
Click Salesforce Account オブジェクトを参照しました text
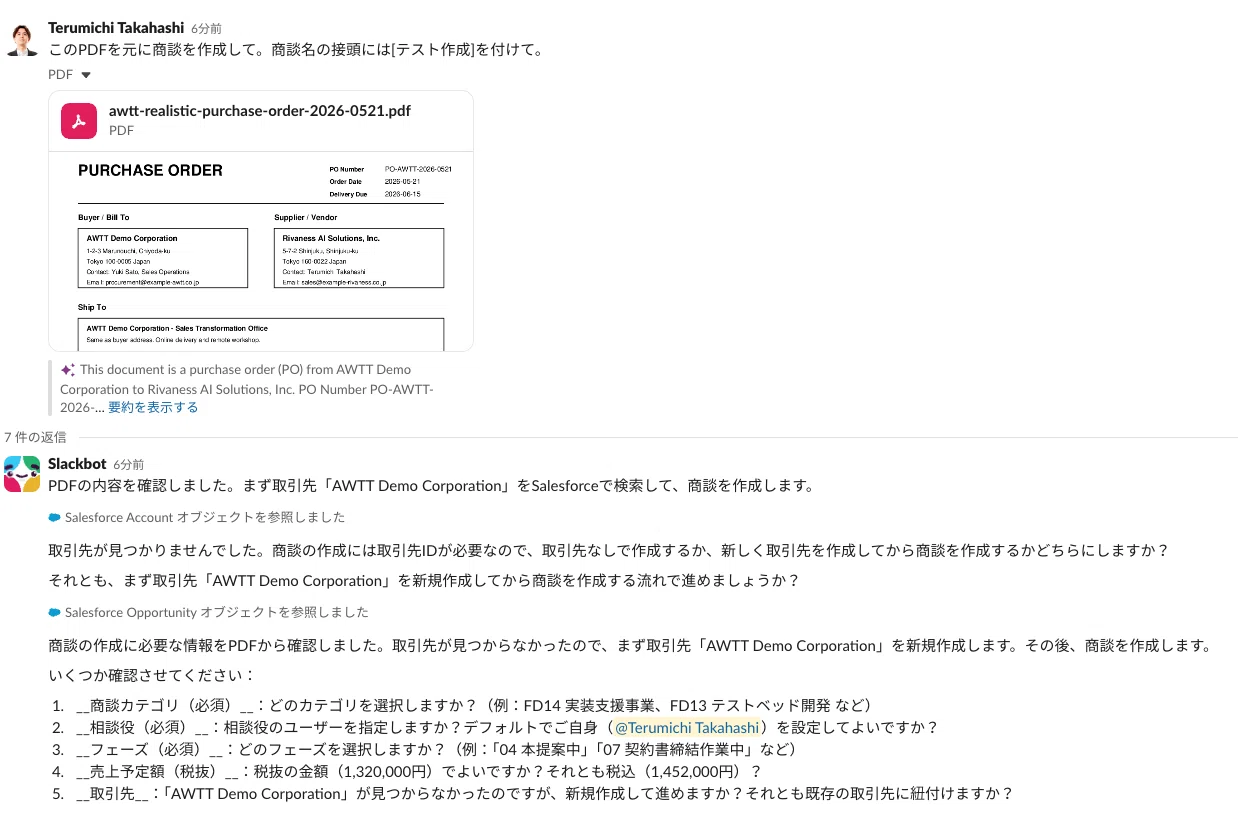[205, 518]
